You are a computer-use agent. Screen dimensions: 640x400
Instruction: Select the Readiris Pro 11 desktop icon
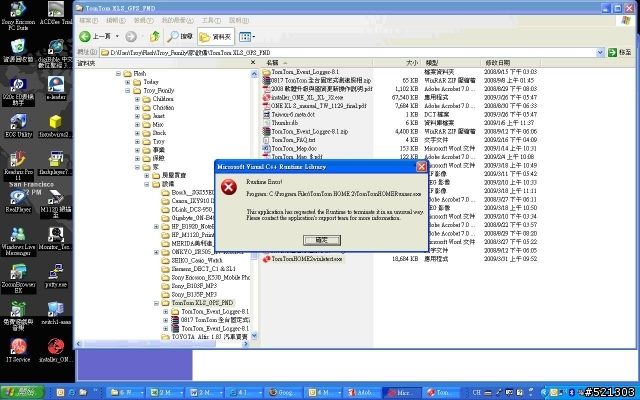[x=18, y=166]
